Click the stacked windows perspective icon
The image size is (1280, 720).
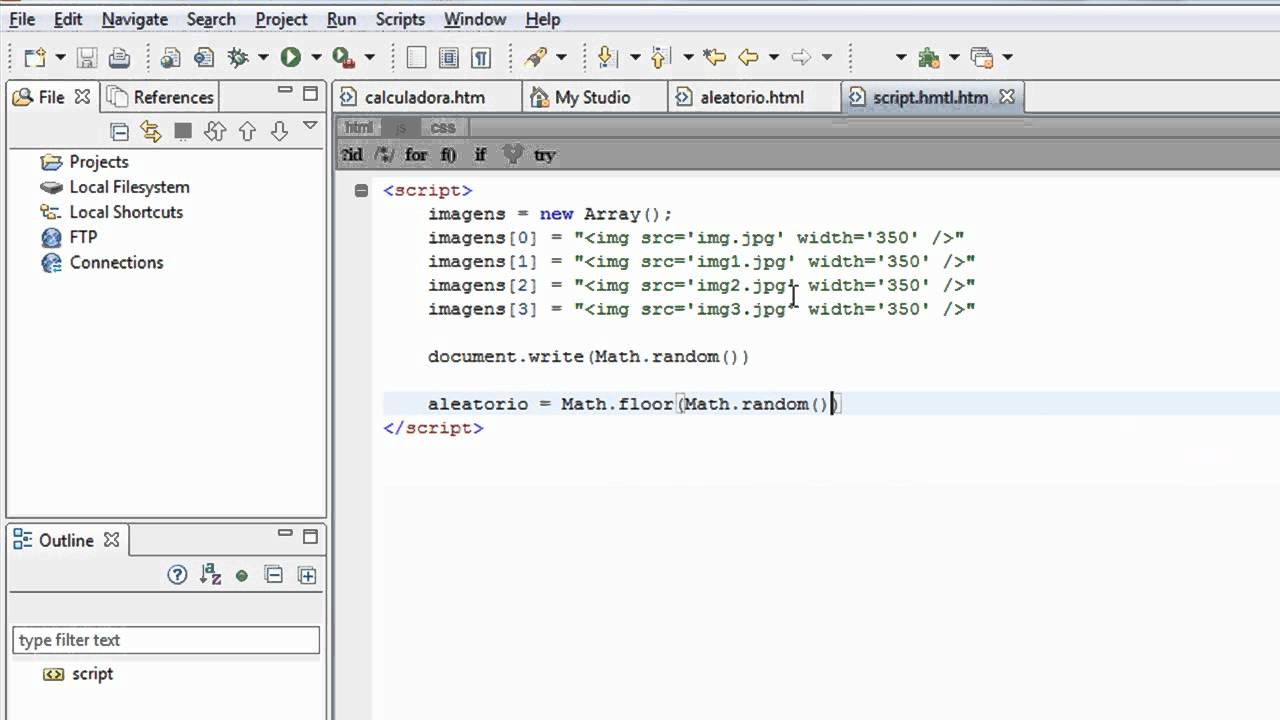(x=982, y=57)
